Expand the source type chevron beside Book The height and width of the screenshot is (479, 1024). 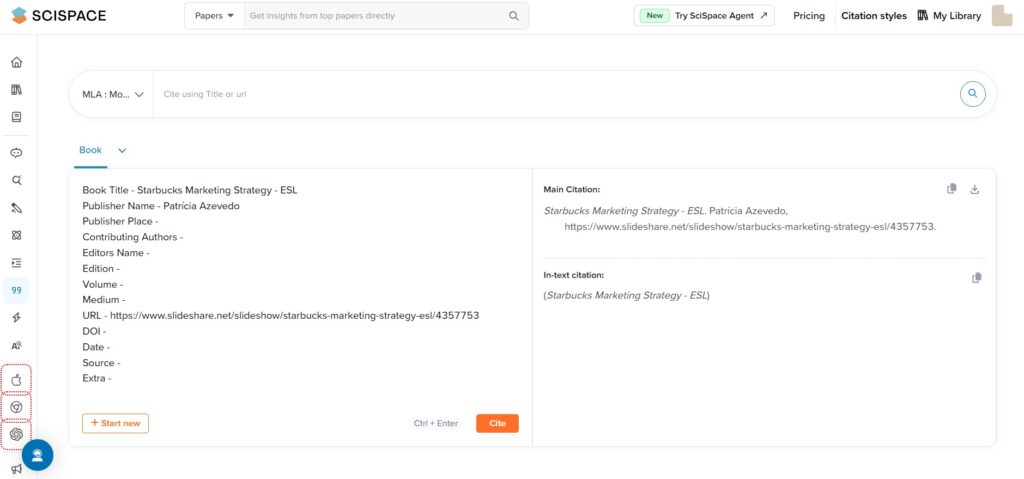(x=122, y=150)
